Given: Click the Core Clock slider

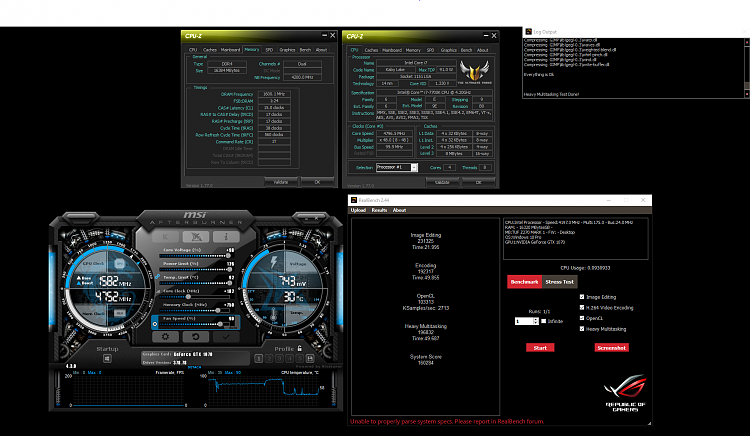Looking at the screenshot, I should coord(196,297).
